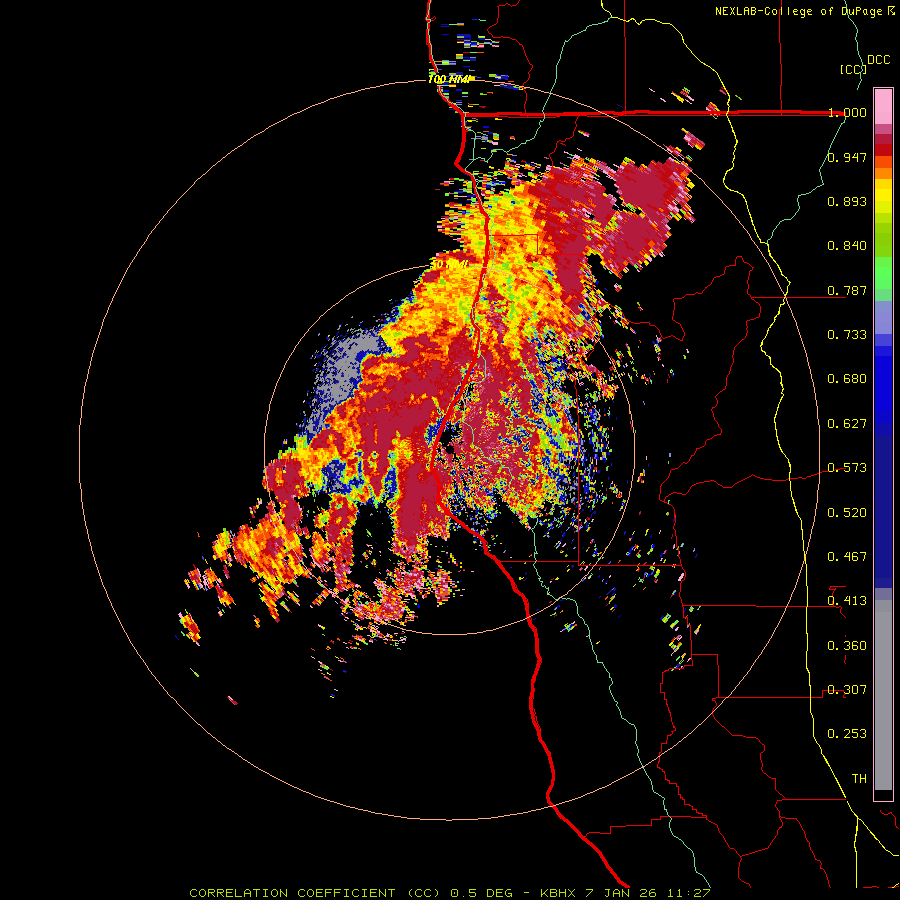
Task: Select the 0.893 scale value
Action: point(847,201)
